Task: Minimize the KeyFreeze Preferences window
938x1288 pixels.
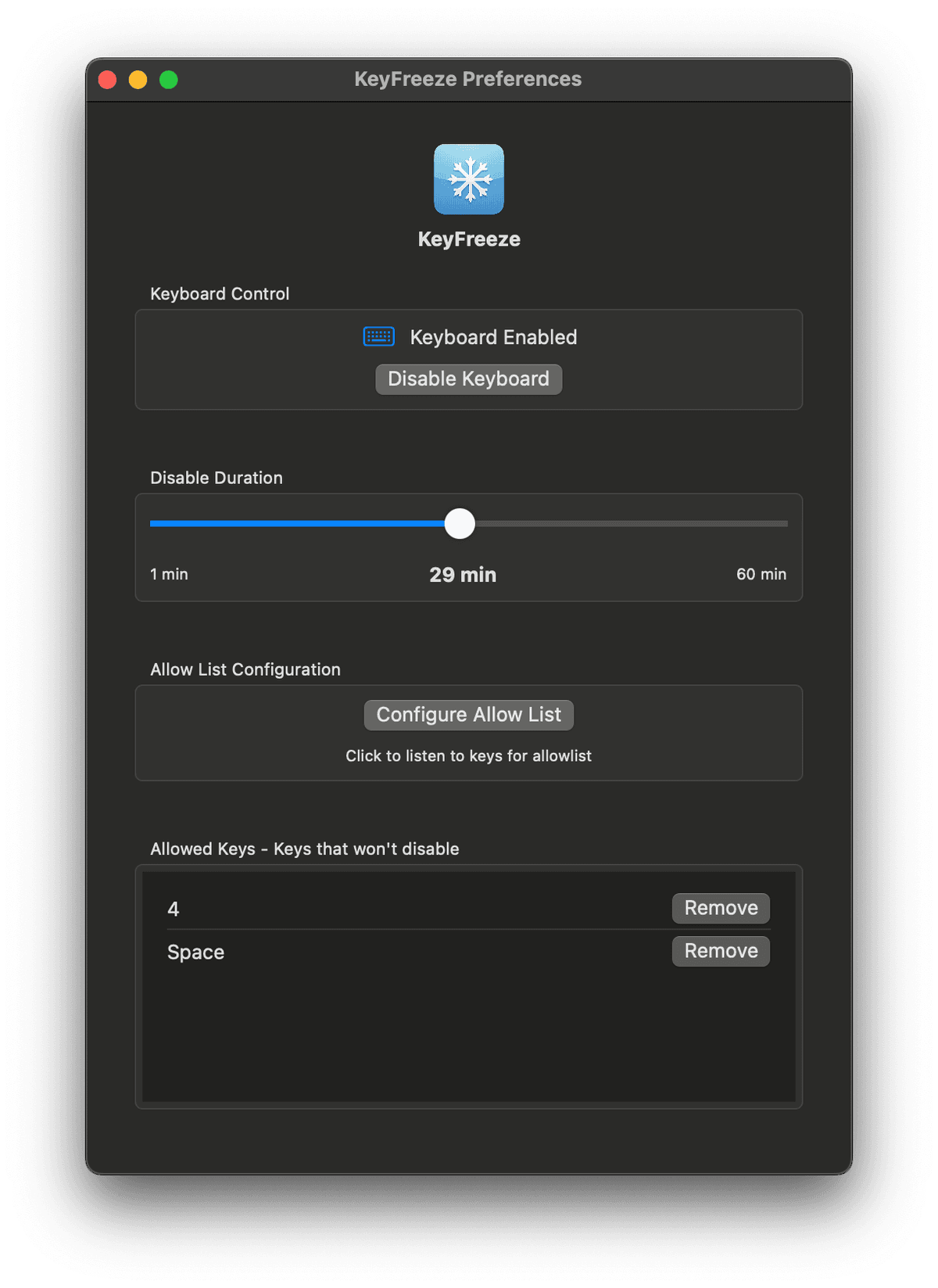Action: pyautogui.click(x=138, y=80)
